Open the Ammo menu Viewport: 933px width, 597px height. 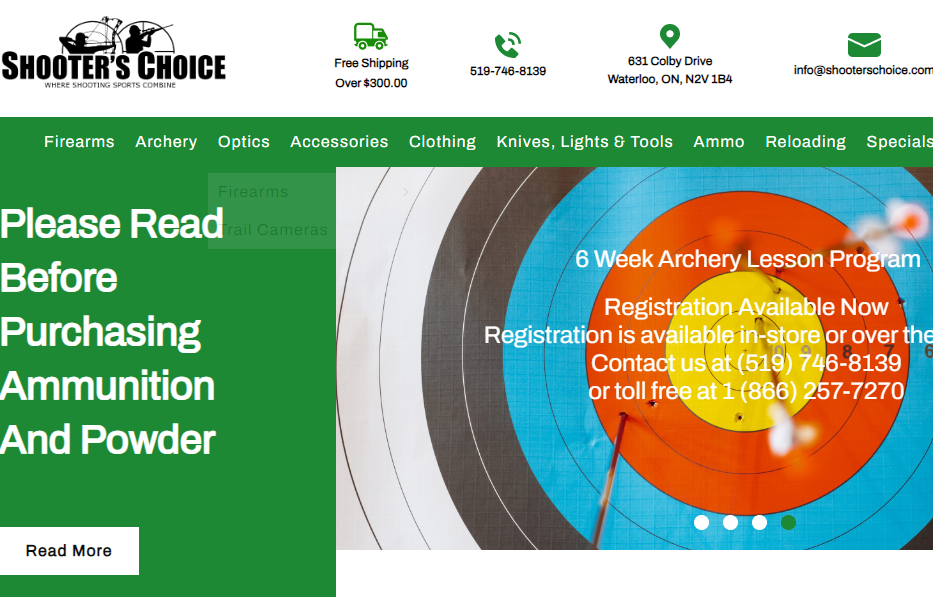click(x=719, y=142)
